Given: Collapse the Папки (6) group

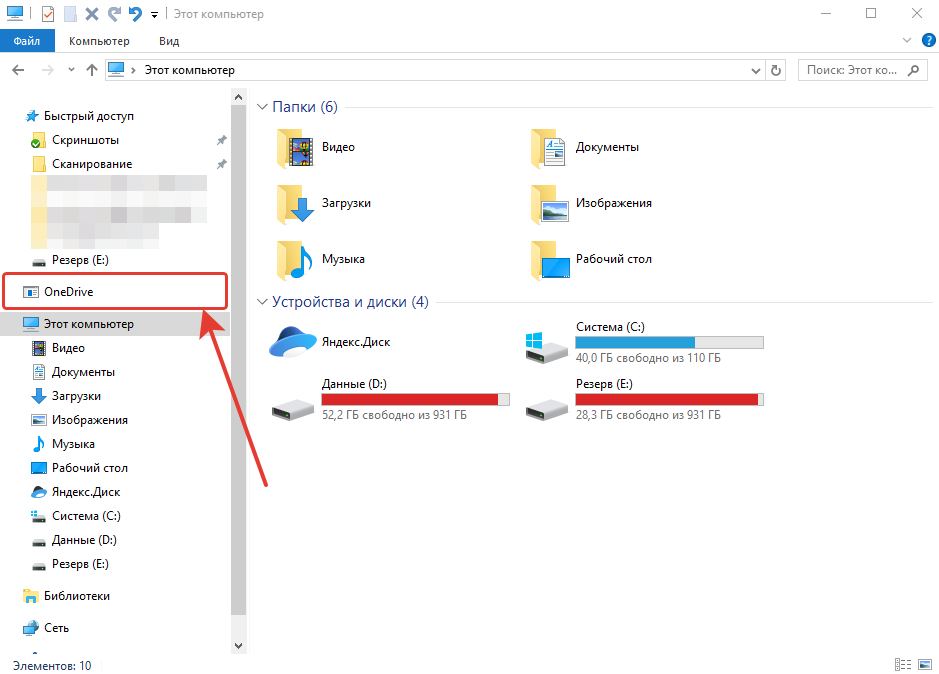Looking at the screenshot, I should 263,107.
